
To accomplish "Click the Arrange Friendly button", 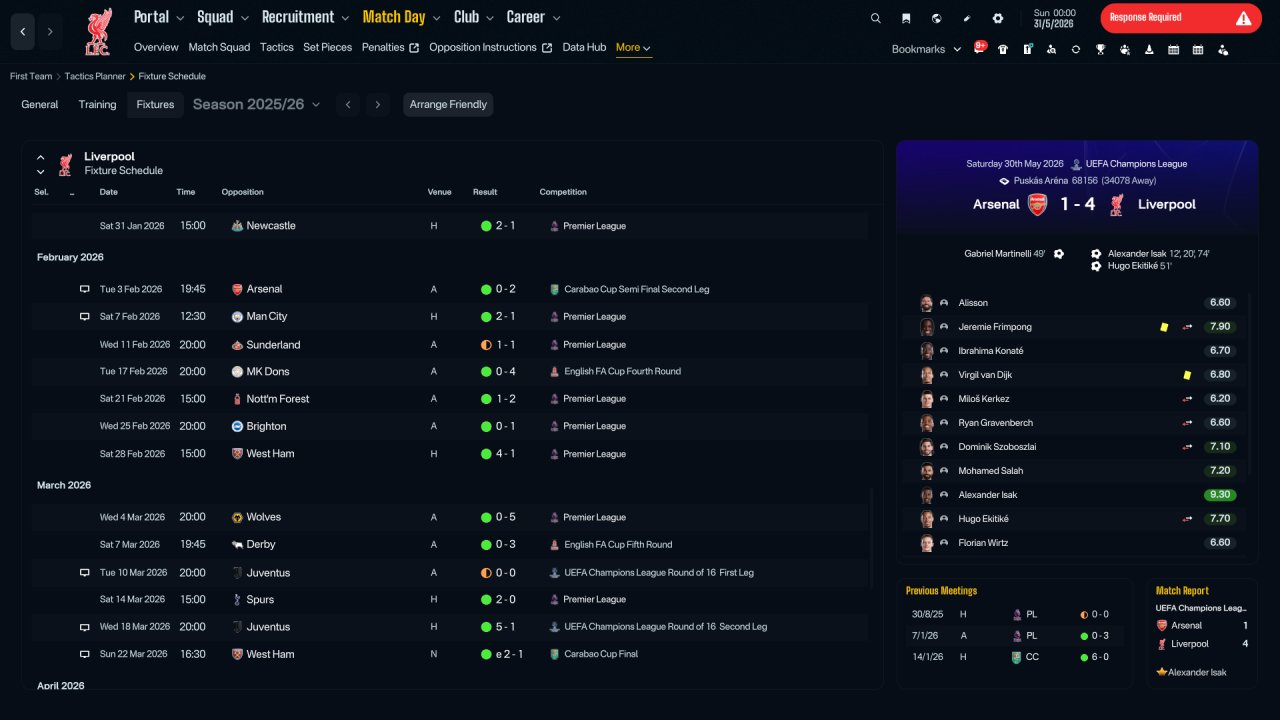I will coord(448,105).
